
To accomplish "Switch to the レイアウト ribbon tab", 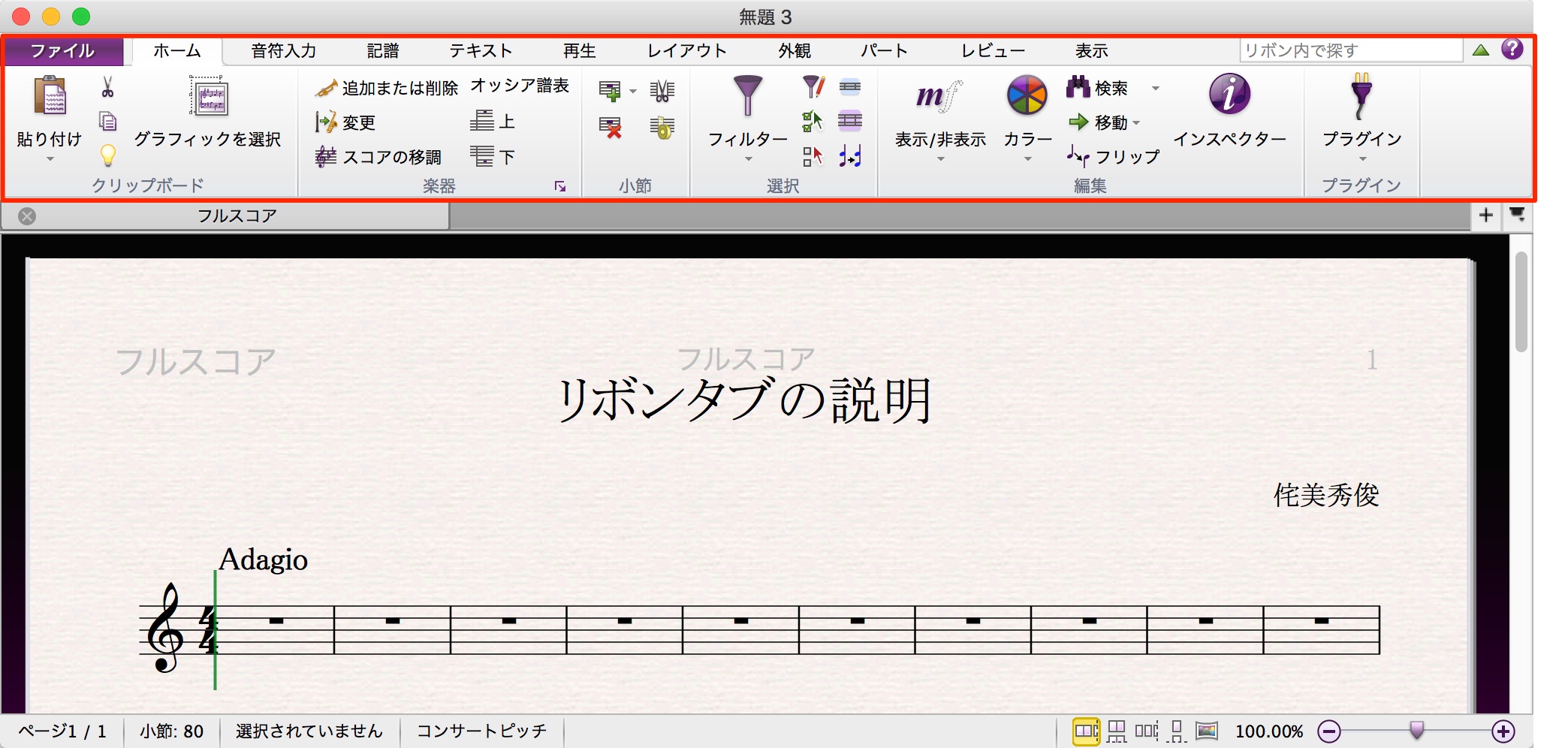I will [687, 51].
